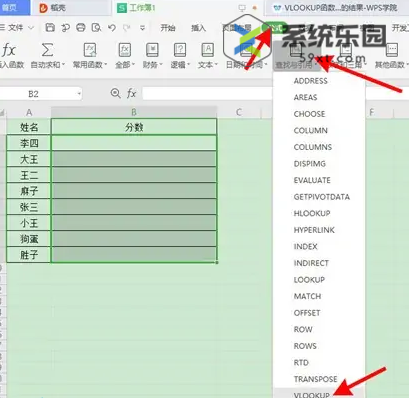Click the Redo arrow icon
The height and width of the screenshot is (398, 409).
[127, 27]
